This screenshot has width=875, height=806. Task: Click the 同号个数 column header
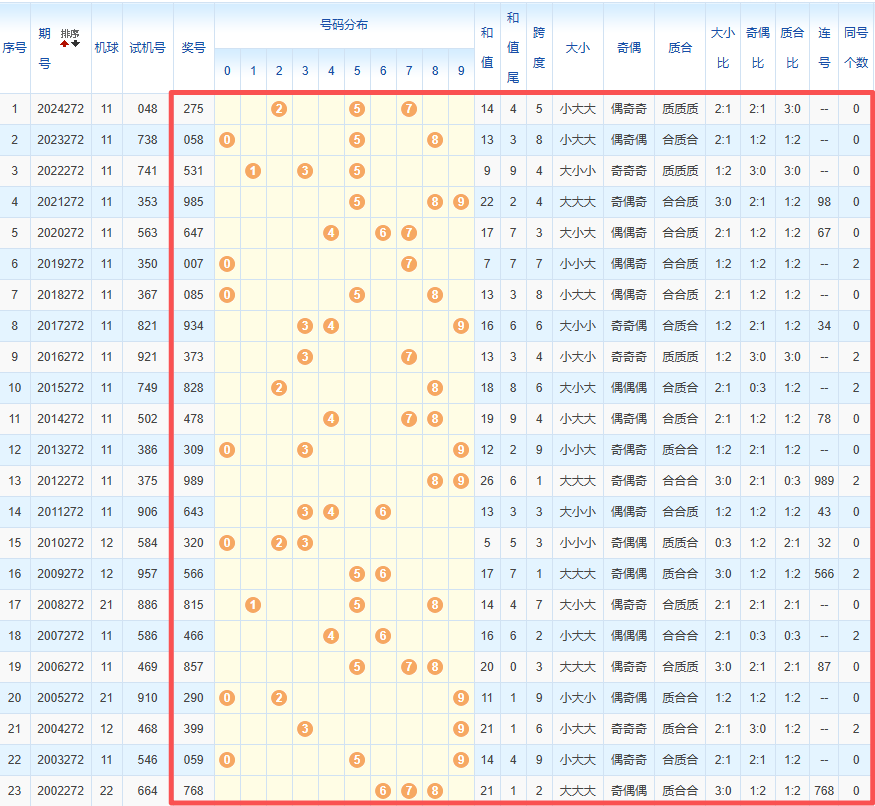point(856,47)
